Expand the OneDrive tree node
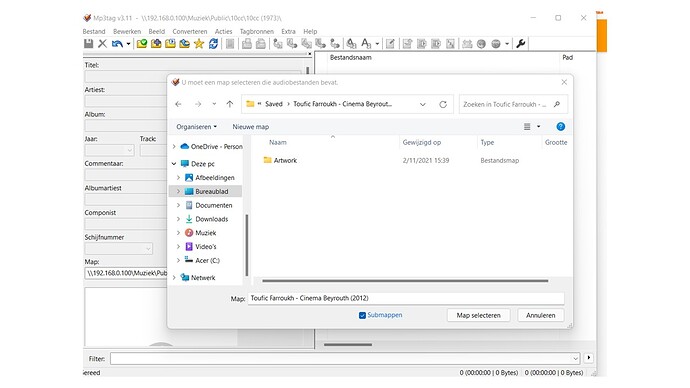690x388 pixels. pos(174,146)
